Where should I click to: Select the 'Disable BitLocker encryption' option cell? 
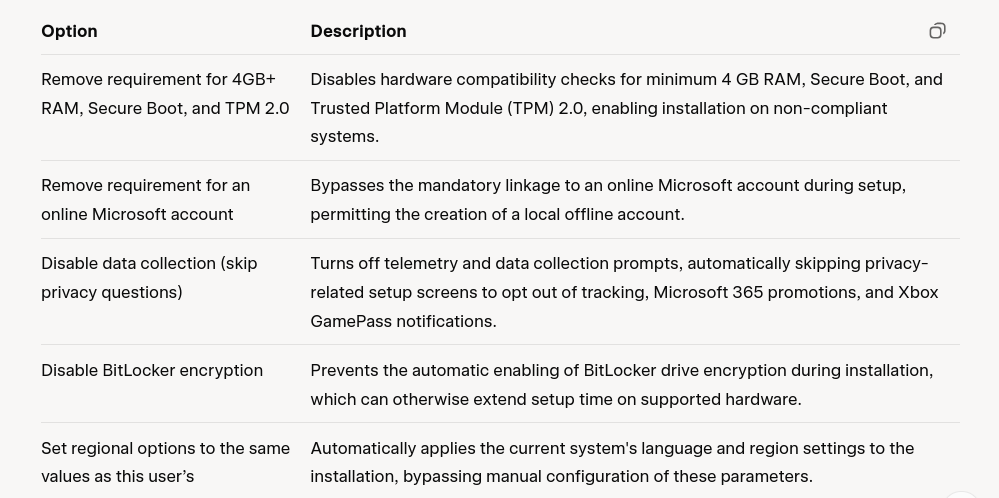click(152, 370)
